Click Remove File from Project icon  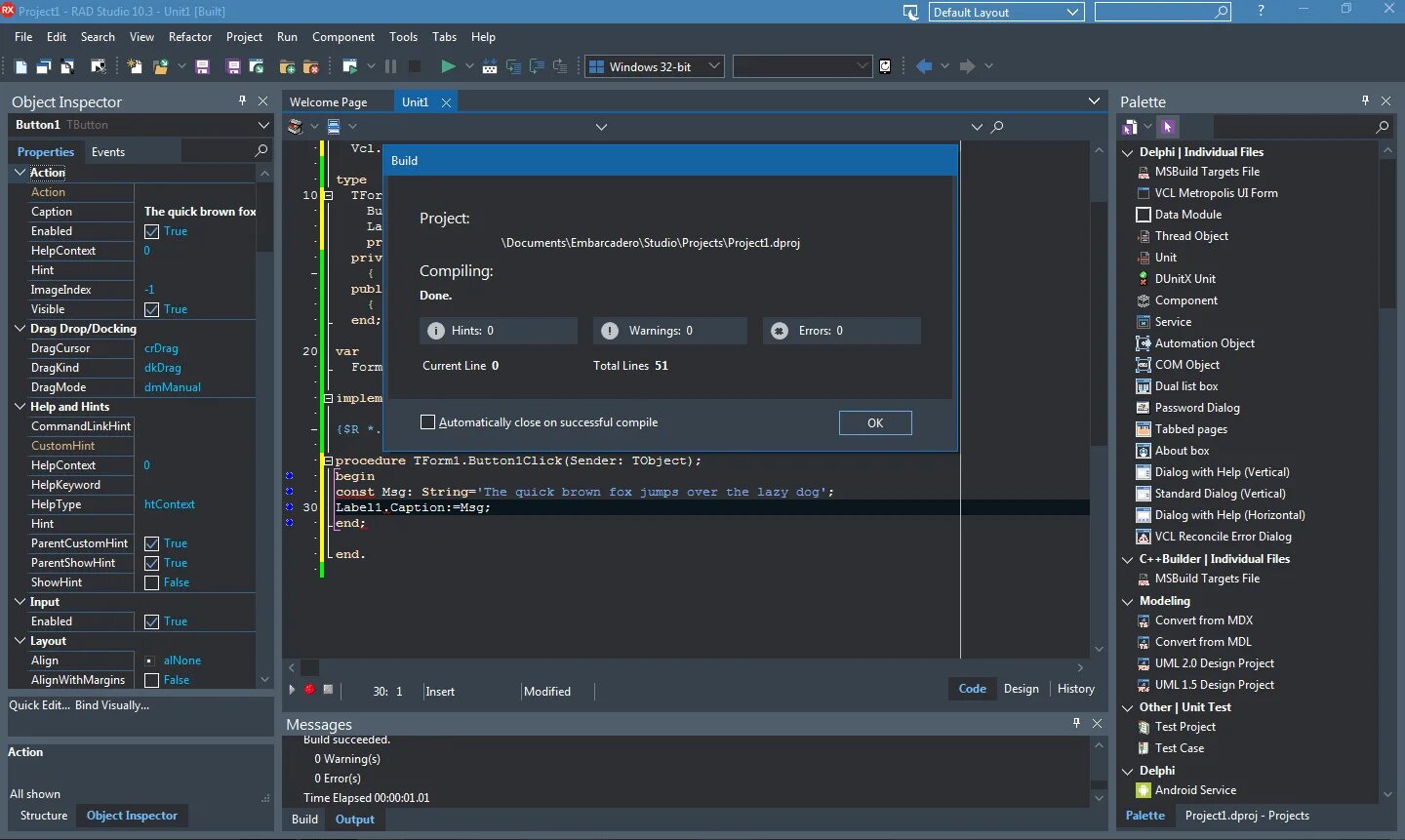tap(311, 66)
